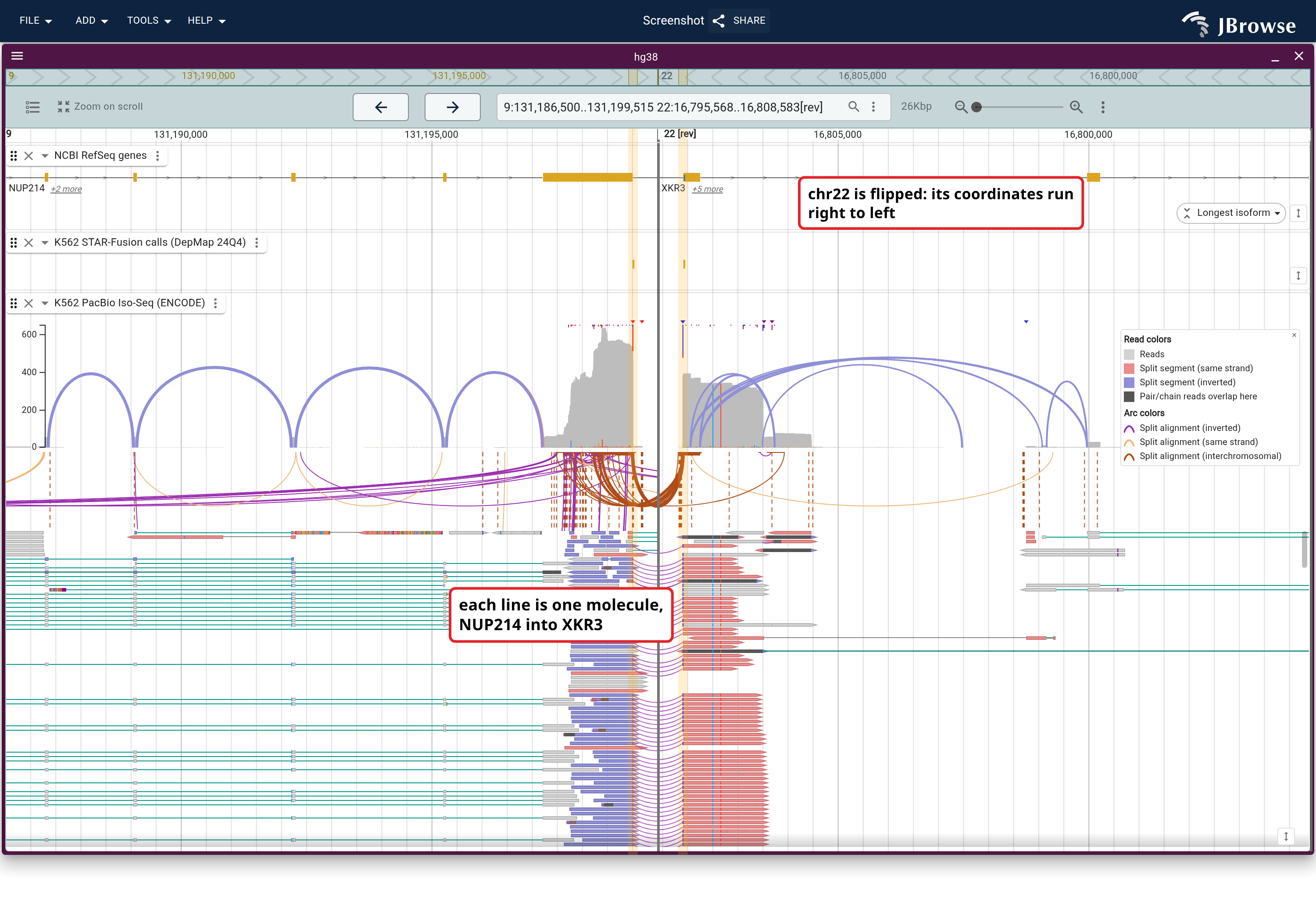The width and height of the screenshot is (1316, 904).
Task: Click the 22 [rev] region label
Action: (679, 134)
